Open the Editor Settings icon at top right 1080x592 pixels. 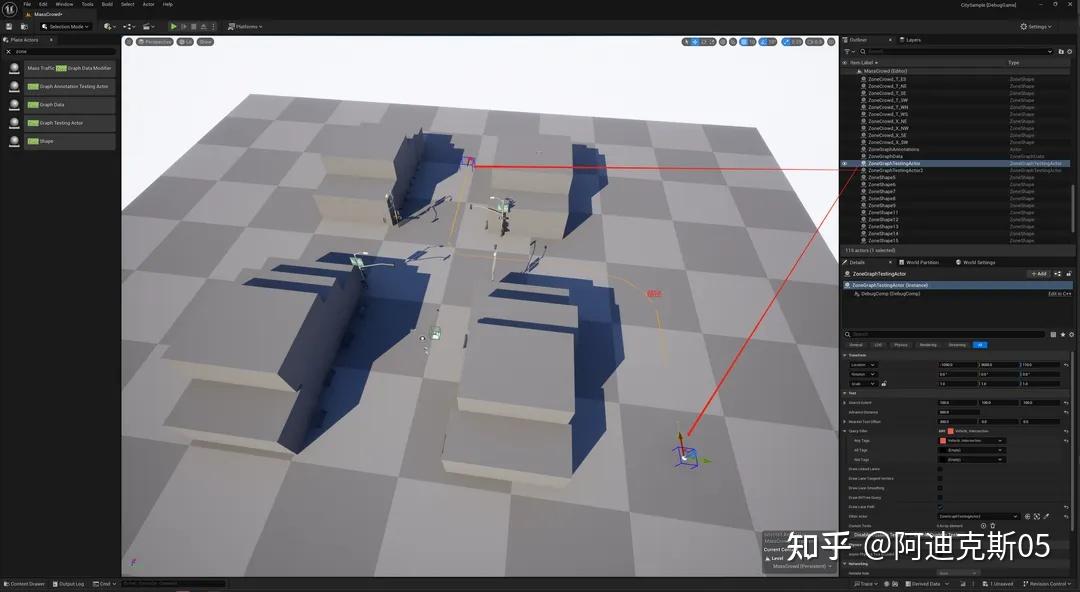tap(1036, 26)
